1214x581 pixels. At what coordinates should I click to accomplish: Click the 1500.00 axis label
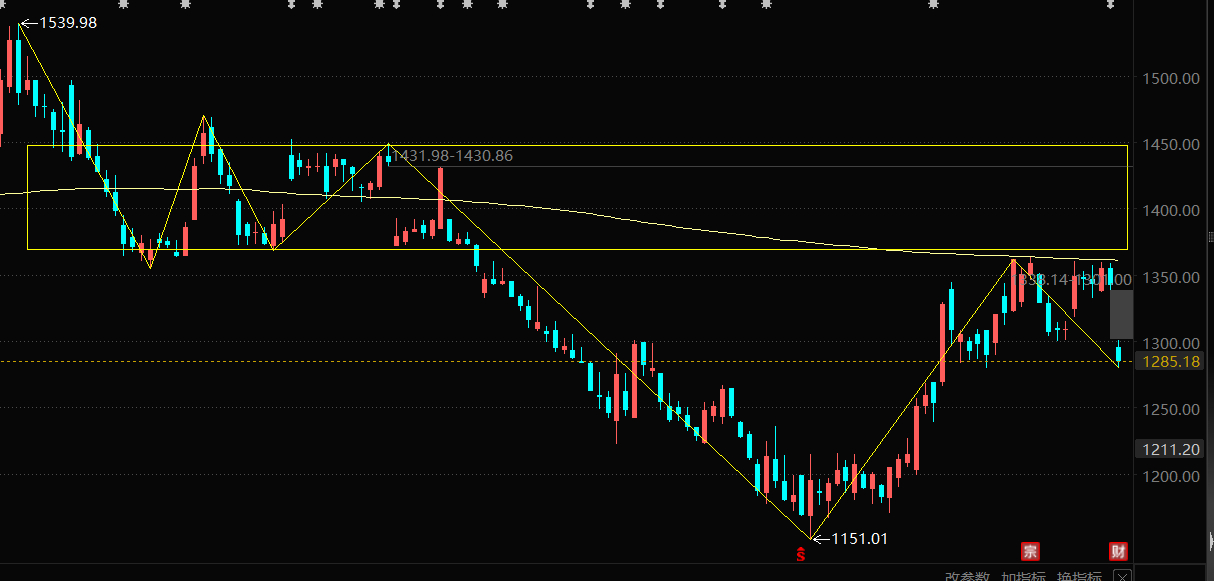pos(1170,78)
